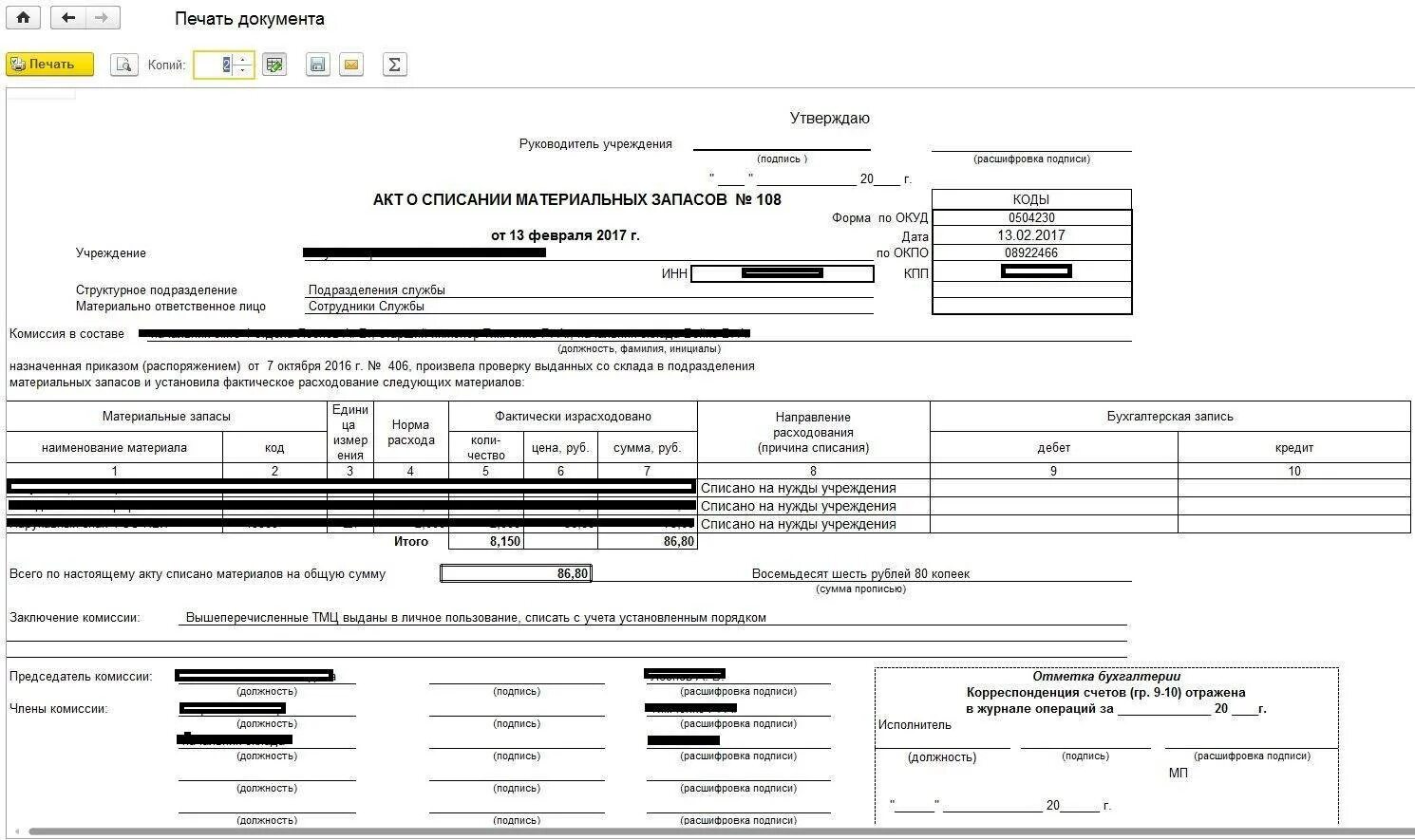This screenshot has width=1415, height=840.
Task: Open print preview icon
Action: 124,65
